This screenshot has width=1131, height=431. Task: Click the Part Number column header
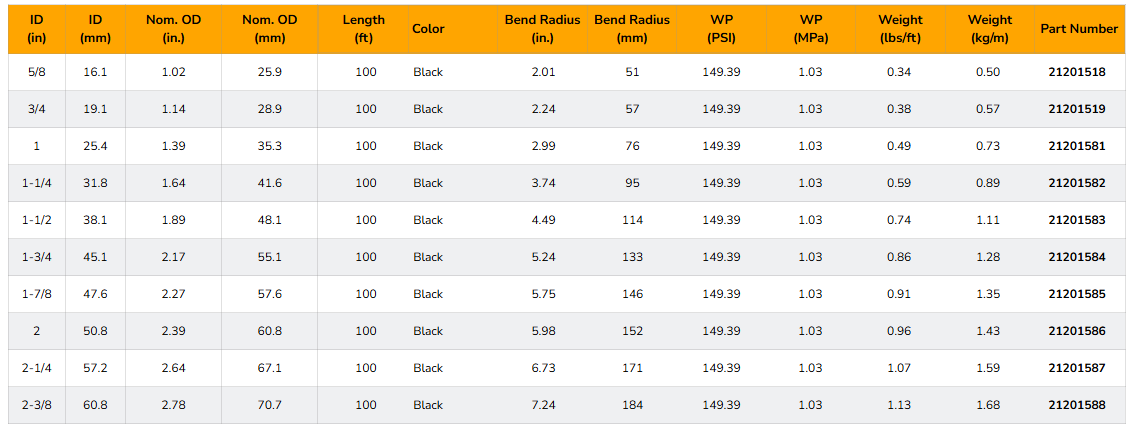(1078, 30)
